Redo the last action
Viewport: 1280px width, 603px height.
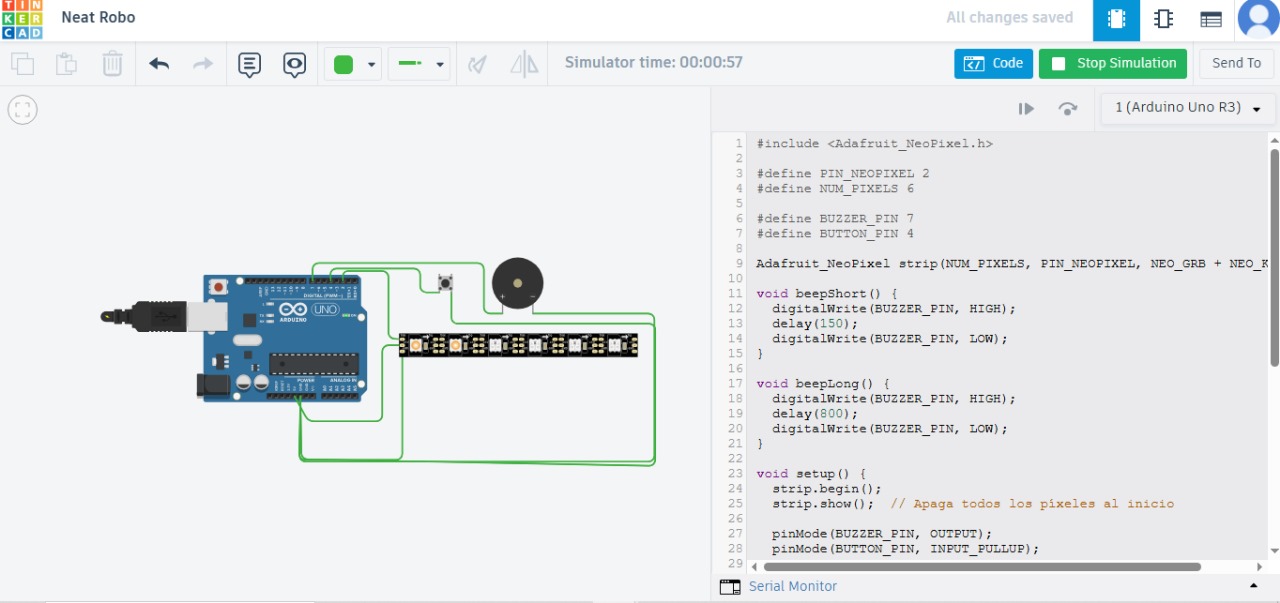click(203, 64)
